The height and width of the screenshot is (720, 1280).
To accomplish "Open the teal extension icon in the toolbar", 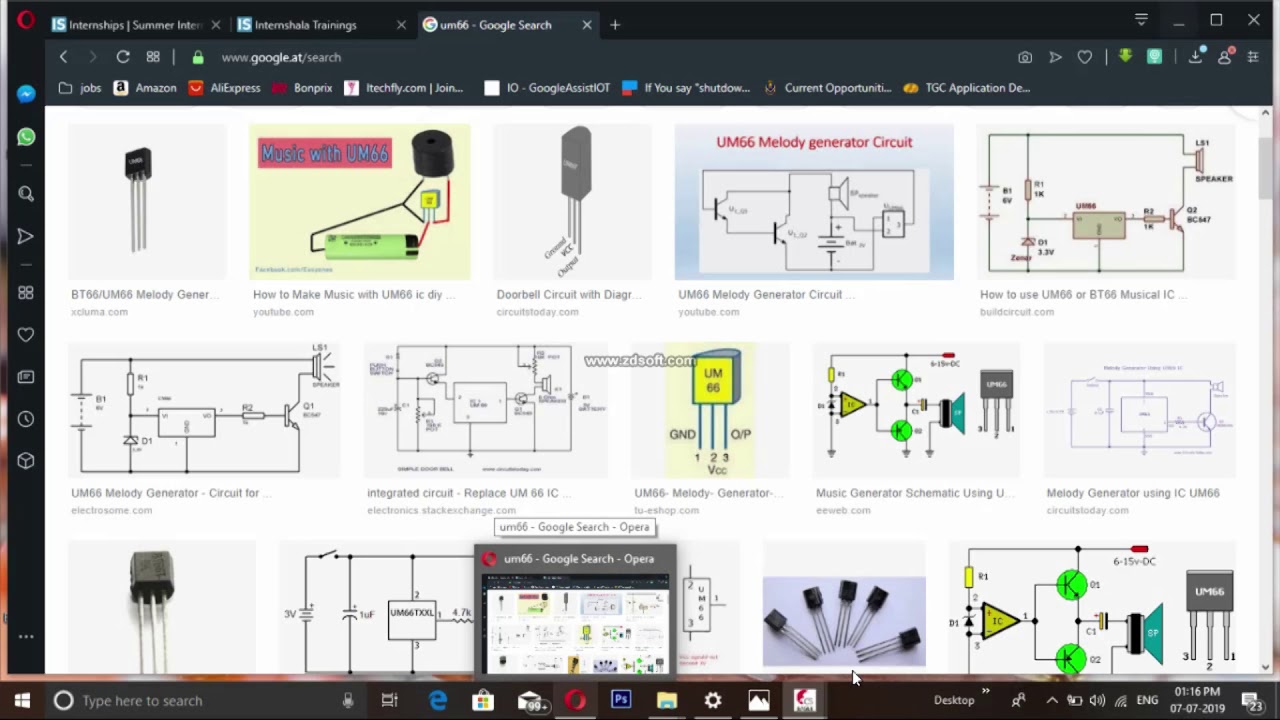I will (1155, 57).
